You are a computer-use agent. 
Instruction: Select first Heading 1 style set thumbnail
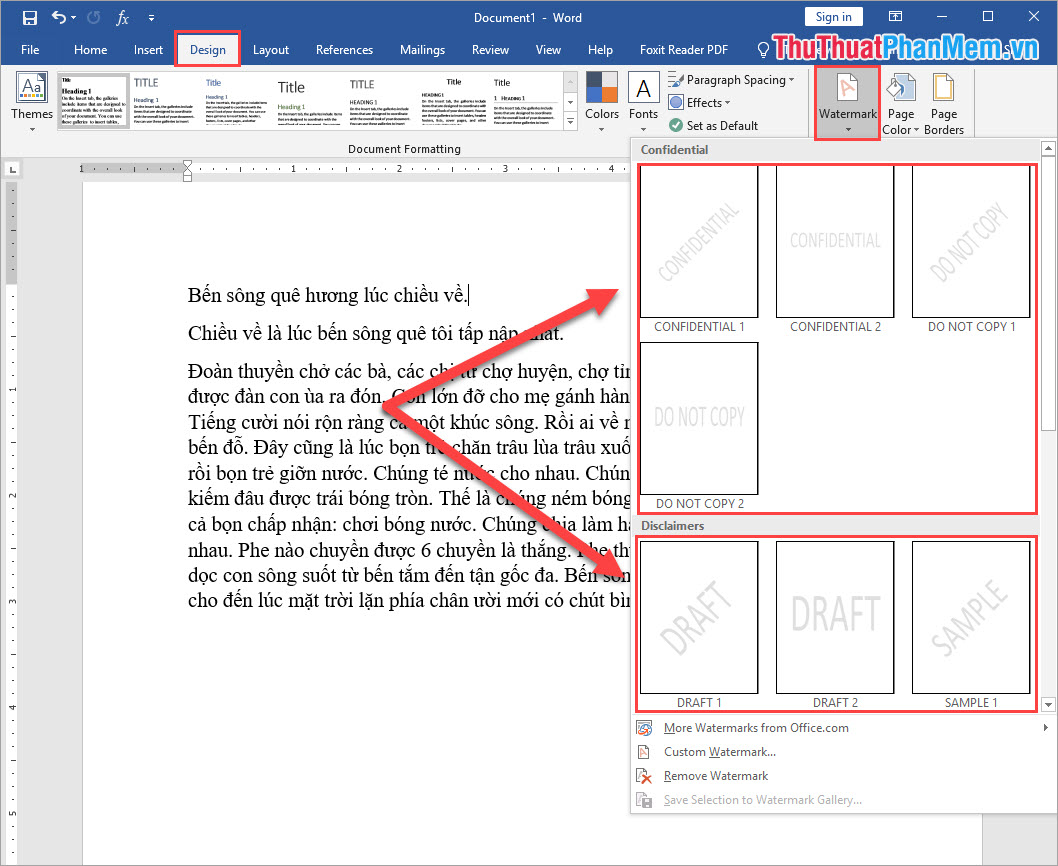click(x=93, y=101)
